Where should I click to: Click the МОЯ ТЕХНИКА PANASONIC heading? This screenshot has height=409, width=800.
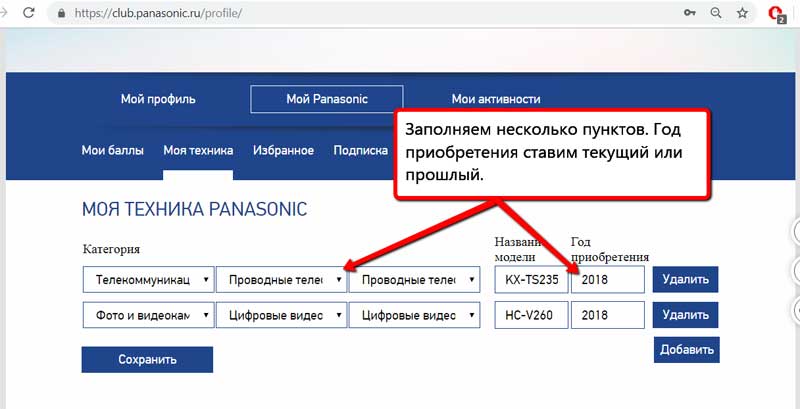(194, 209)
